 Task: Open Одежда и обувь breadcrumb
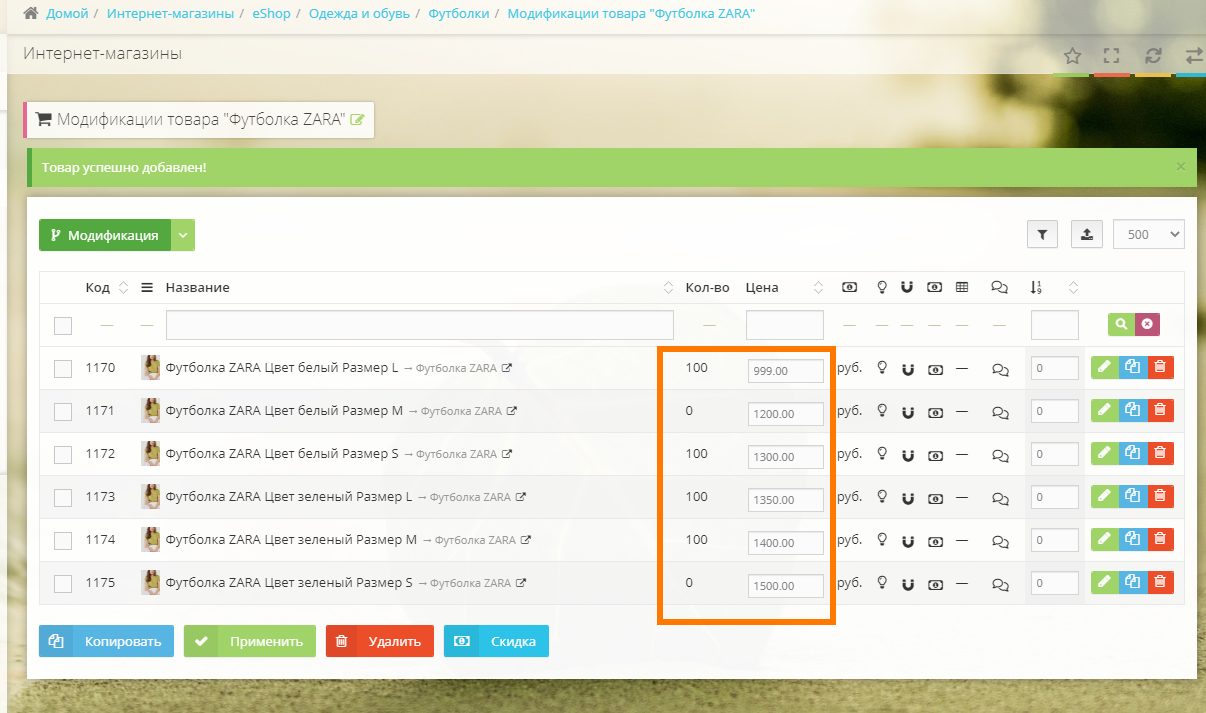(x=357, y=14)
